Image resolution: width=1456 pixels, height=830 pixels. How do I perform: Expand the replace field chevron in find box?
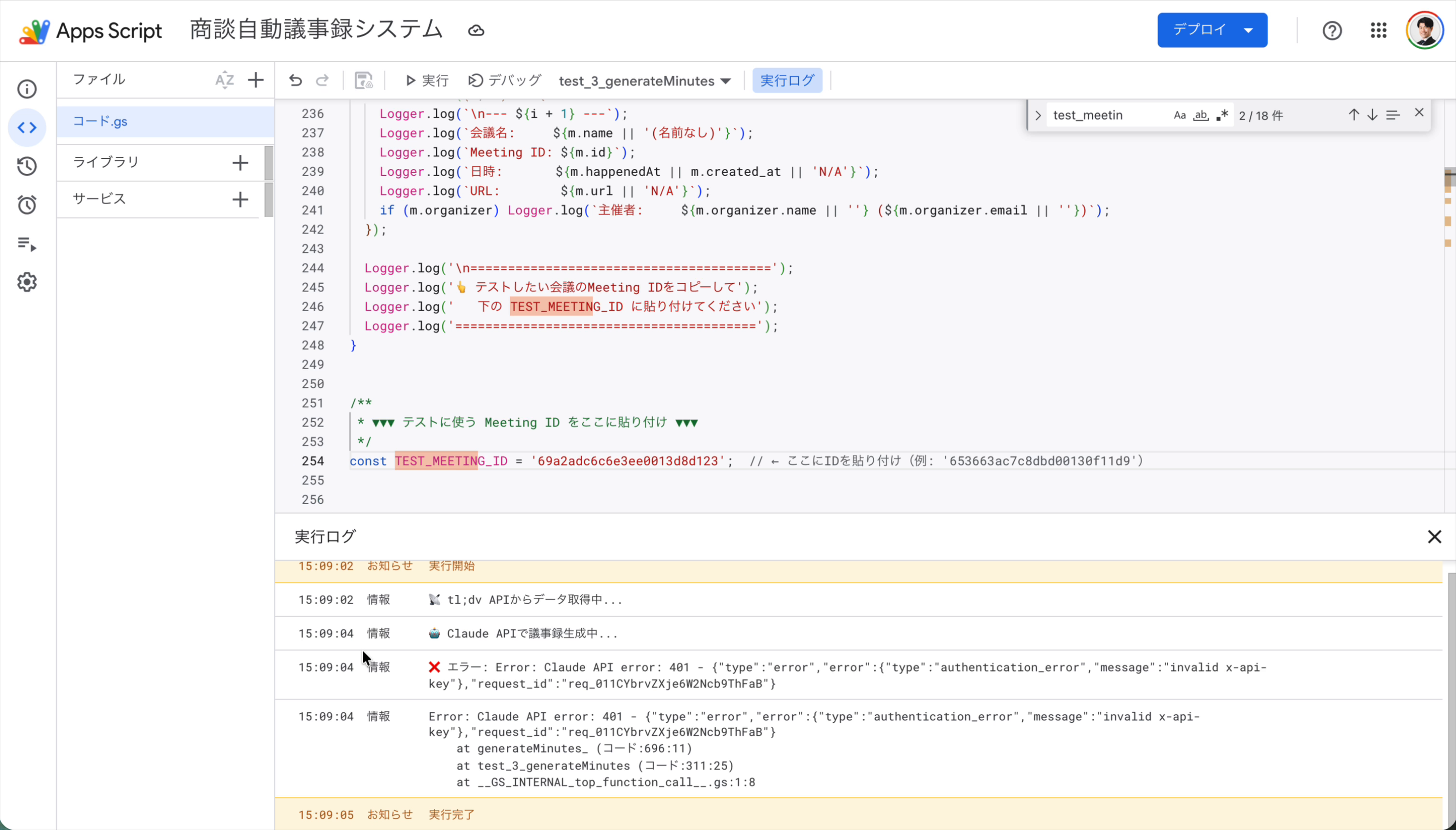click(x=1038, y=116)
